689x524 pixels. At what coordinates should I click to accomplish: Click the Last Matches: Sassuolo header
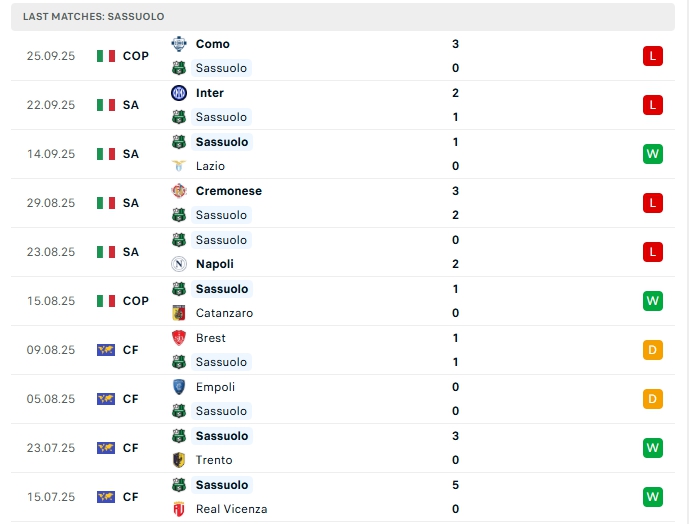(x=94, y=17)
